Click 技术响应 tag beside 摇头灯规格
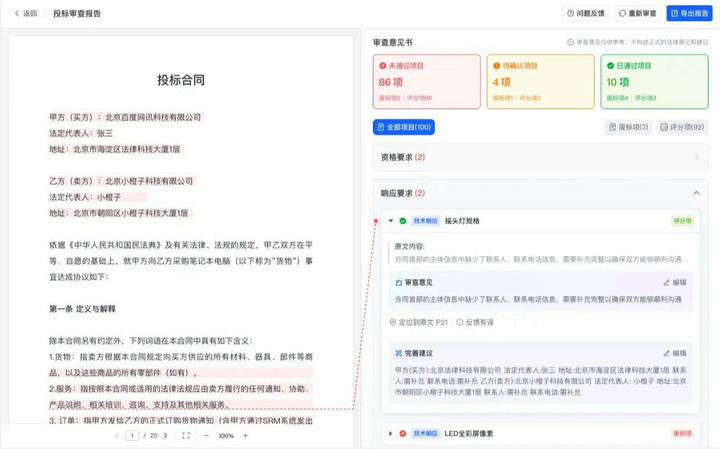 [x=425, y=221]
